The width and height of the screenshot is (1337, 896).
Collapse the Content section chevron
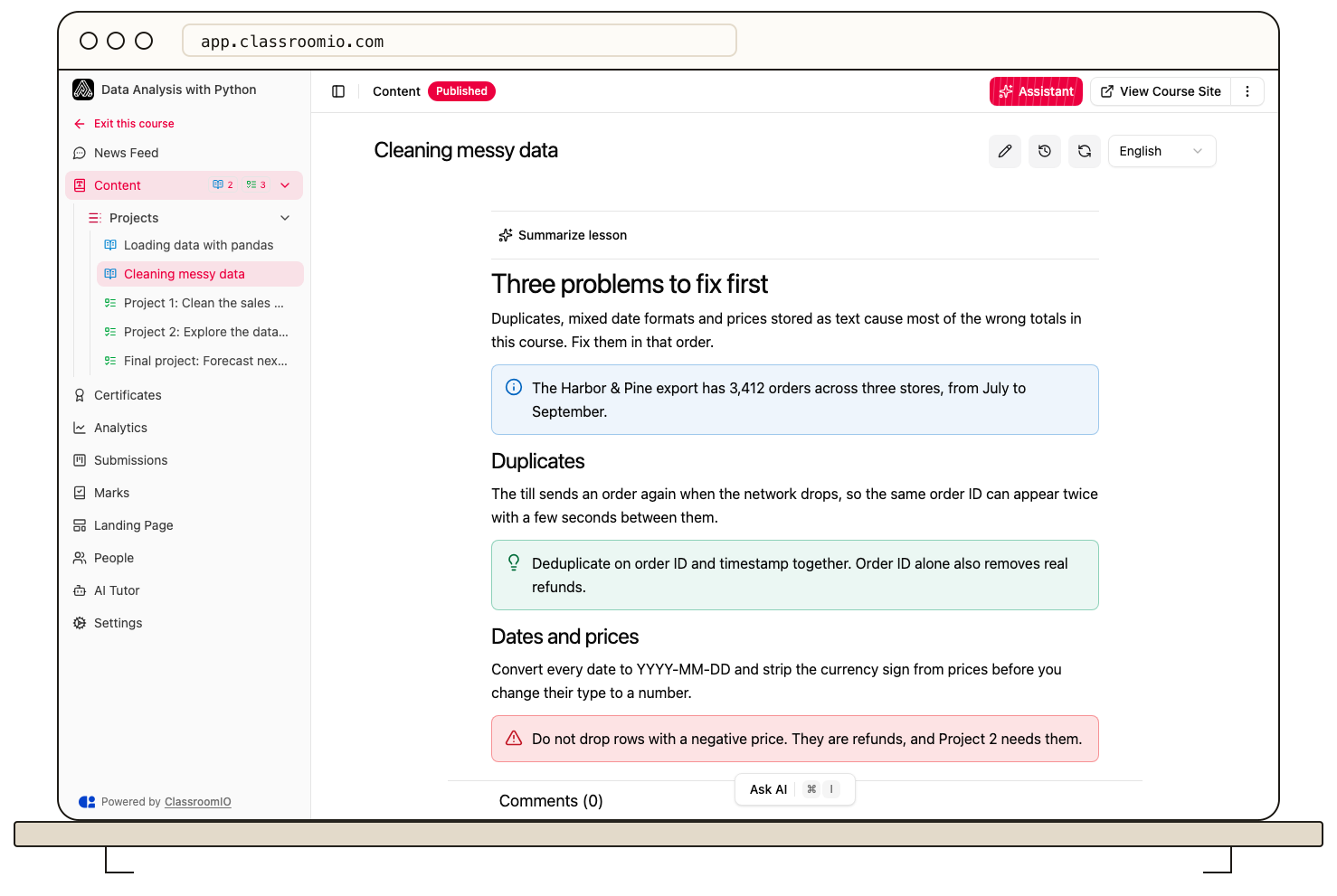click(x=285, y=185)
